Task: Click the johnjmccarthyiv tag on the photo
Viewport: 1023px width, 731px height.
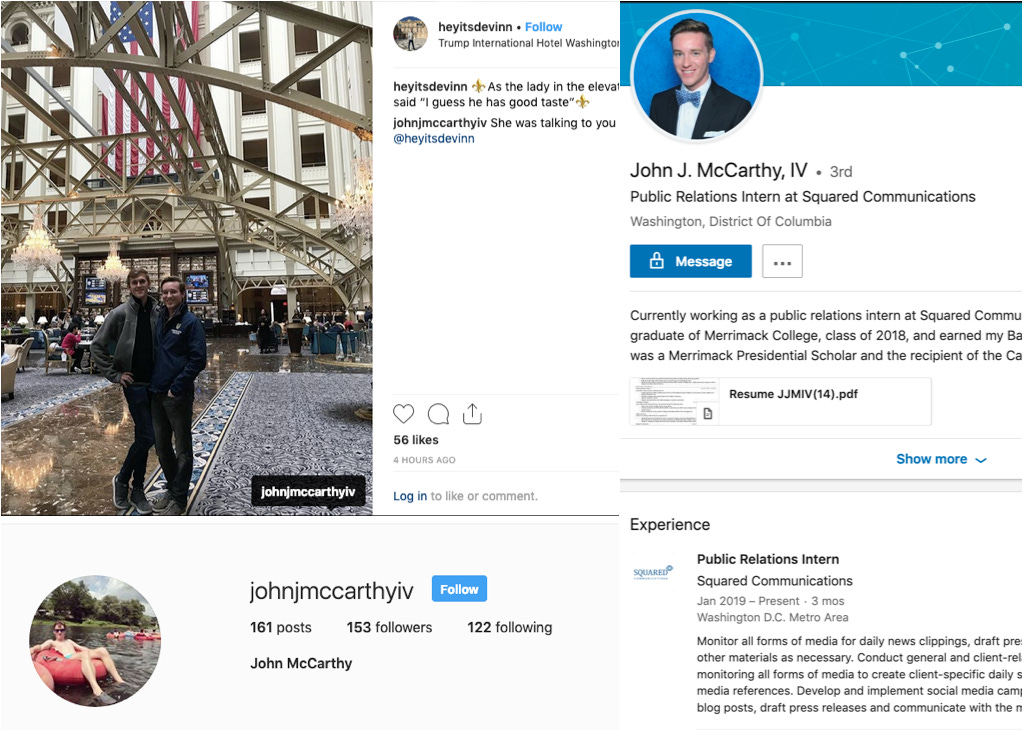Action: click(x=308, y=491)
